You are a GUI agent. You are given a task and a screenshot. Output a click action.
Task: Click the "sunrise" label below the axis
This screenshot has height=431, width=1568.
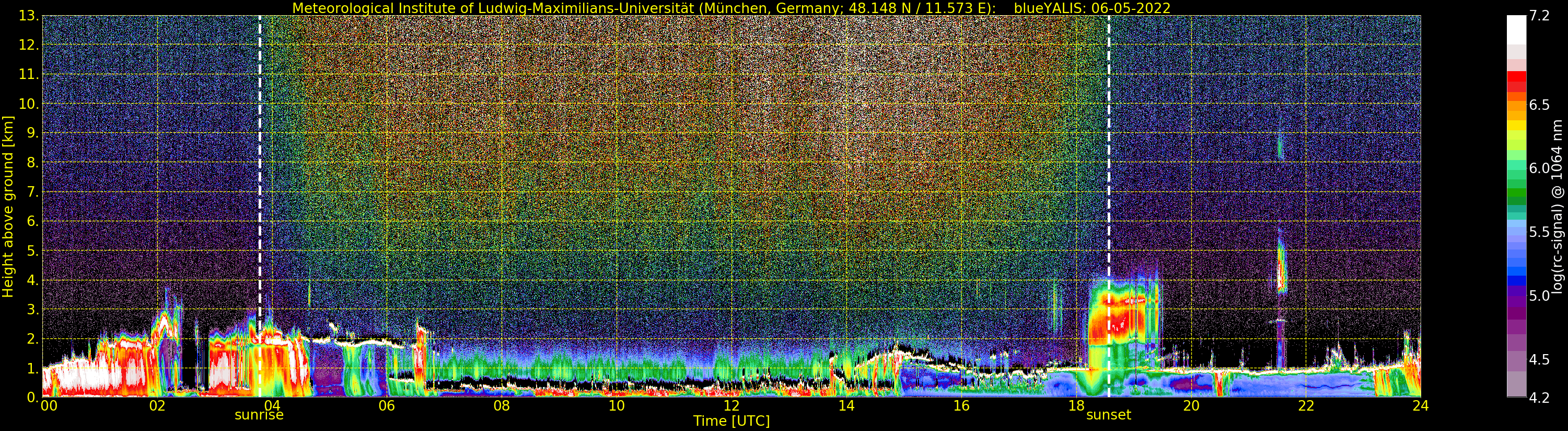259,415
